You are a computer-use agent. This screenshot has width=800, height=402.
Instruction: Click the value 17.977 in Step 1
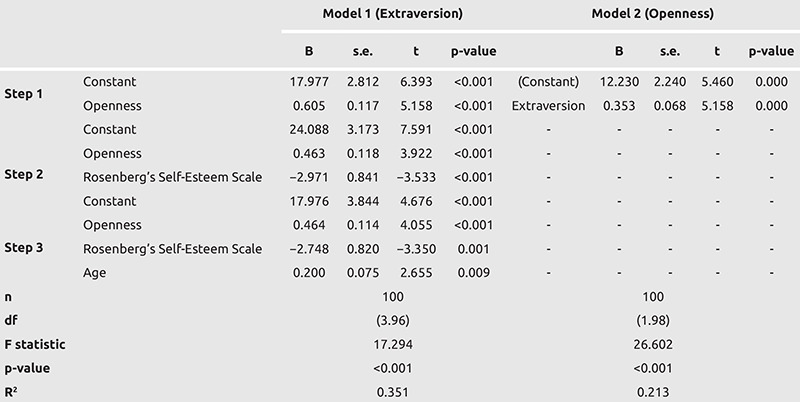[309, 82]
